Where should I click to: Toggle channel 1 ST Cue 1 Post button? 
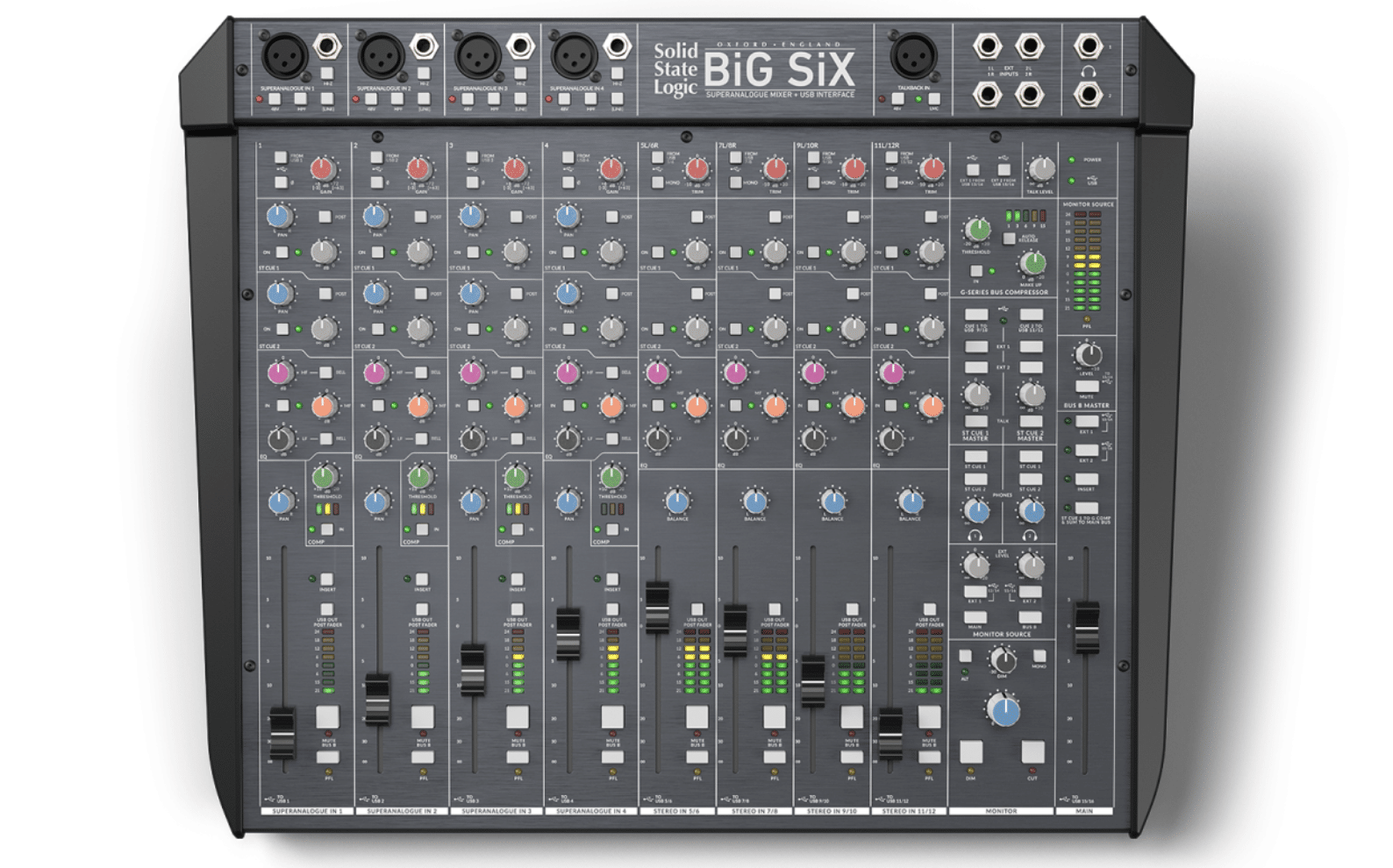coord(325,217)
